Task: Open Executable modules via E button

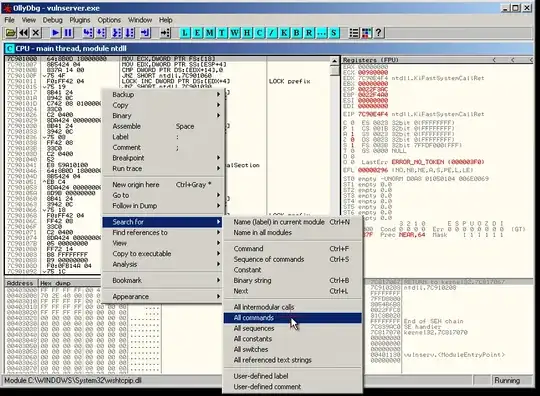Action: click(x=197, y=33)
